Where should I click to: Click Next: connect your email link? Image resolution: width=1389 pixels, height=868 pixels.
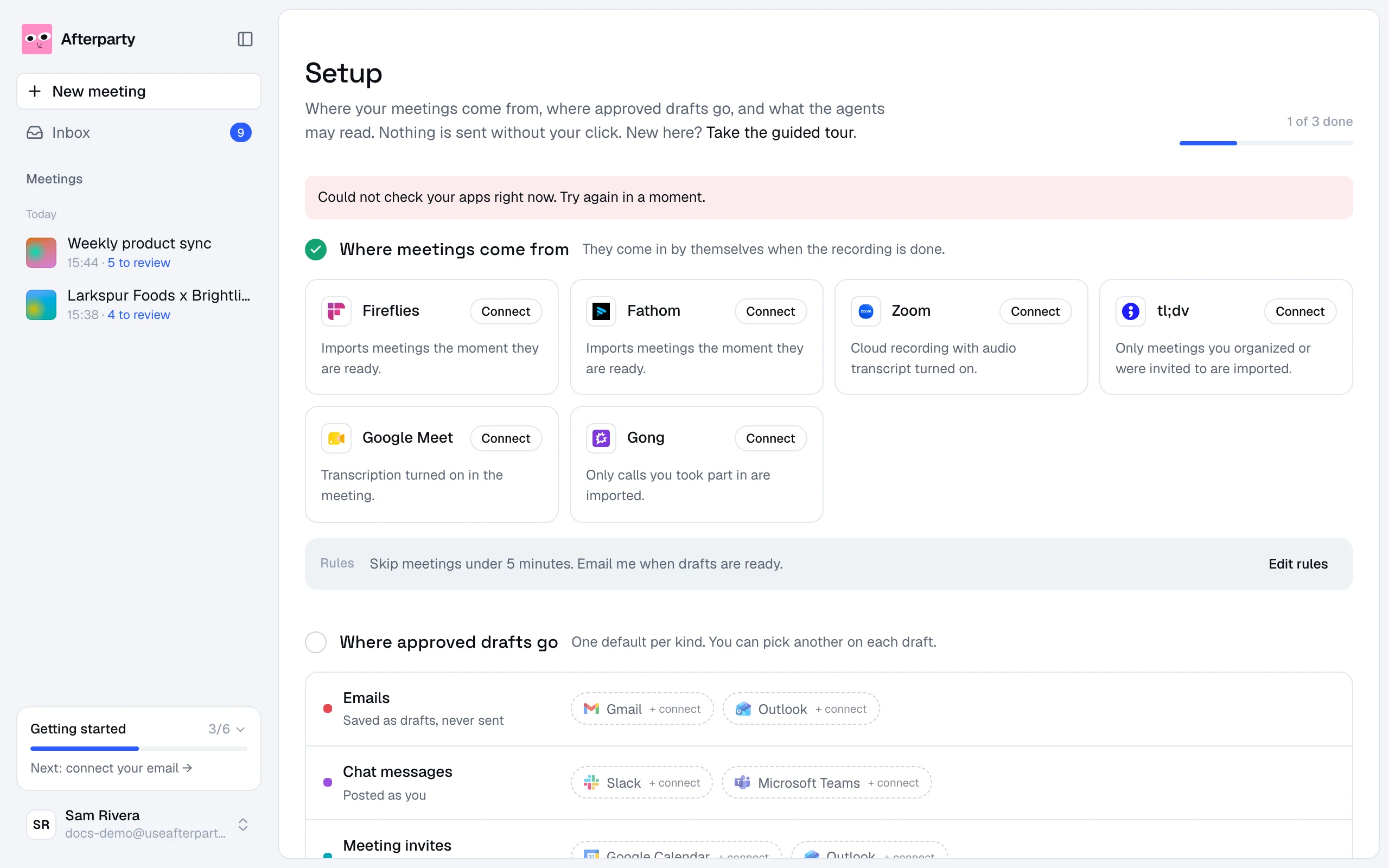point(111,768)
